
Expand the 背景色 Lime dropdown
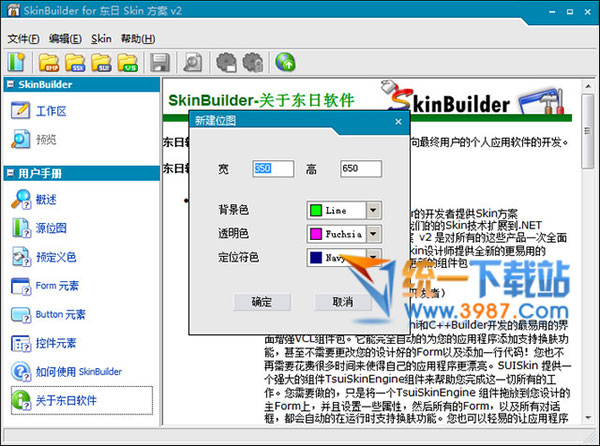pyautogui.click(x=374, y=210)
